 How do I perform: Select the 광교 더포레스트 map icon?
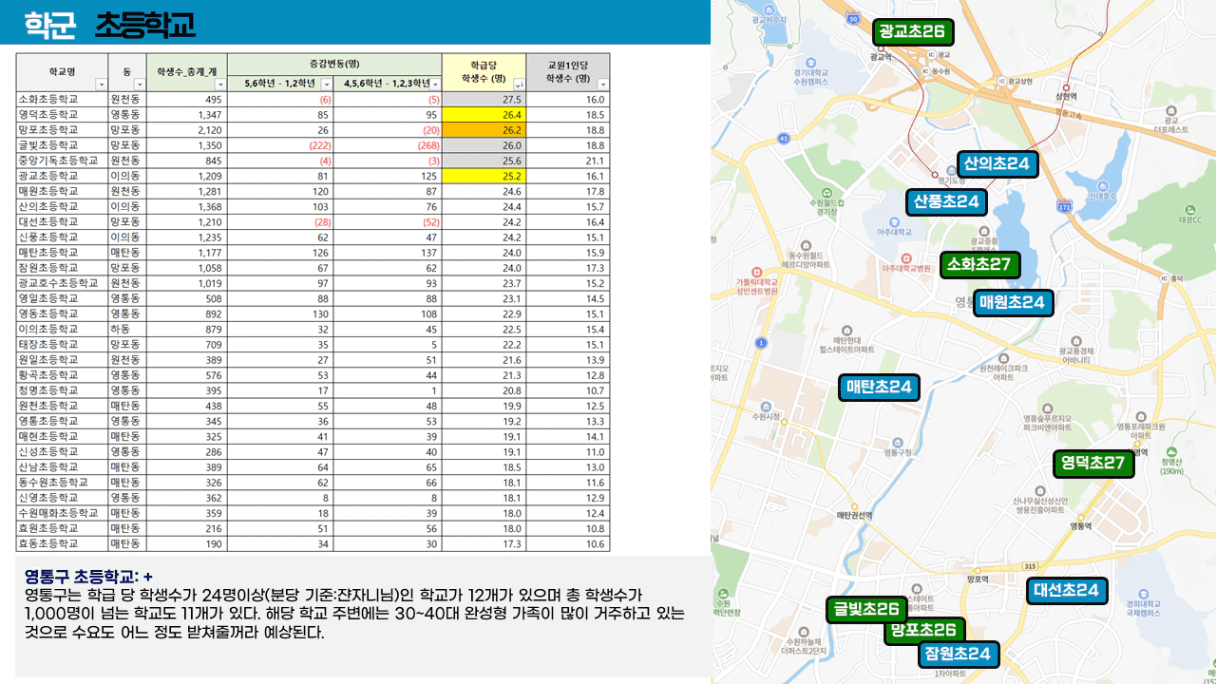coord(1170,110)
